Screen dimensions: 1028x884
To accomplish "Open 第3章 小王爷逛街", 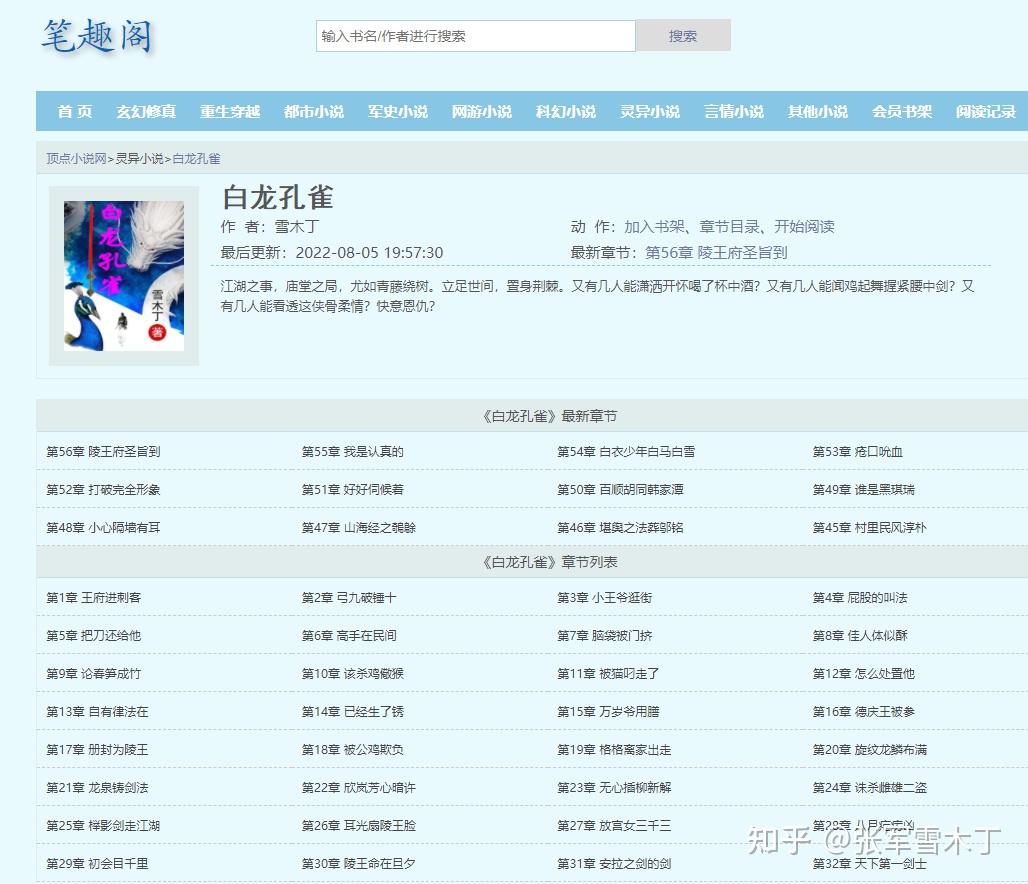I will click(x=604, y=598).
